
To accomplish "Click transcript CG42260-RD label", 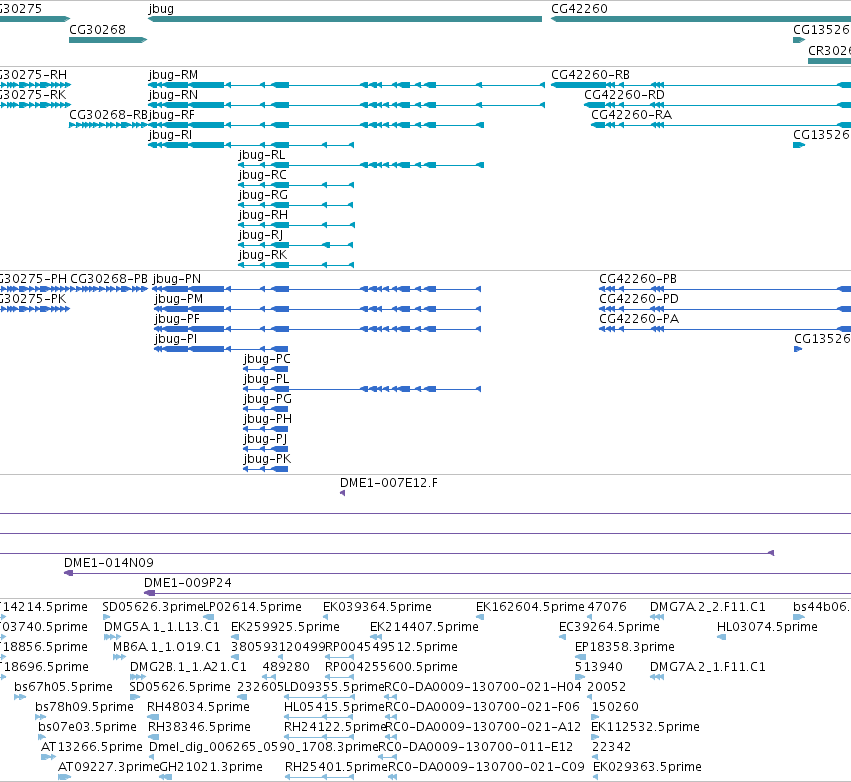I will [624, 95].
